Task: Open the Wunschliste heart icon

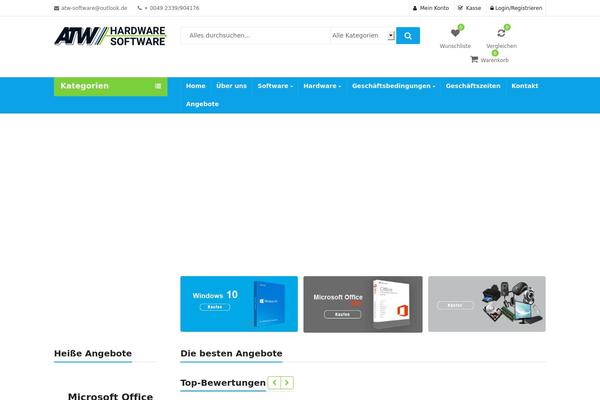Action: pos(455,33)
